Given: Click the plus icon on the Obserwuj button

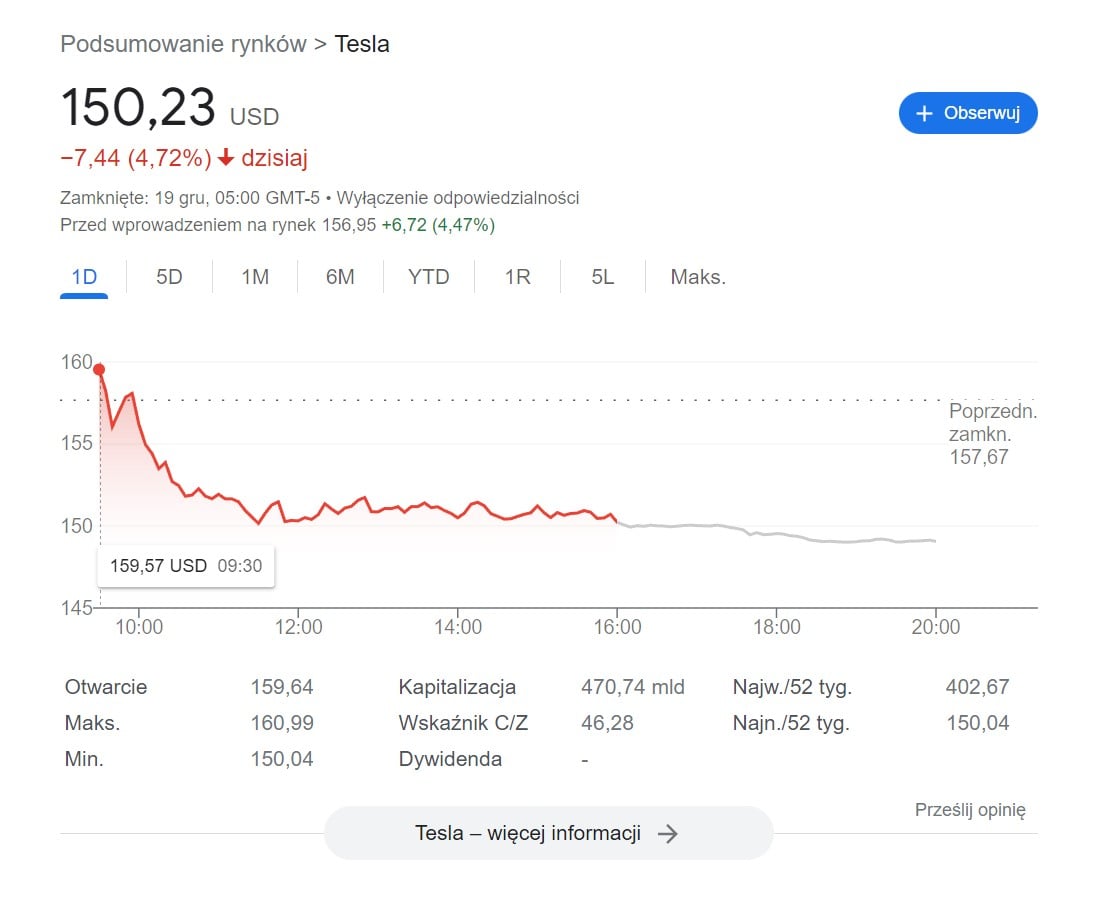Looking at the screenshot, I should [924, 113].
